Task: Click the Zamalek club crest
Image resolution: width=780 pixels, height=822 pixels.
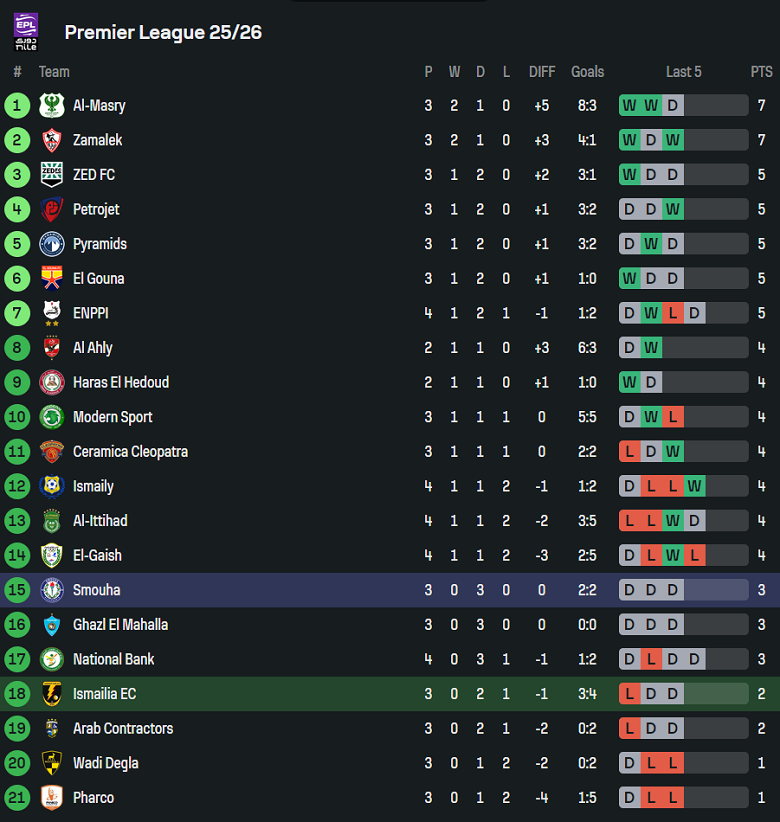Action: coord(51,140)
